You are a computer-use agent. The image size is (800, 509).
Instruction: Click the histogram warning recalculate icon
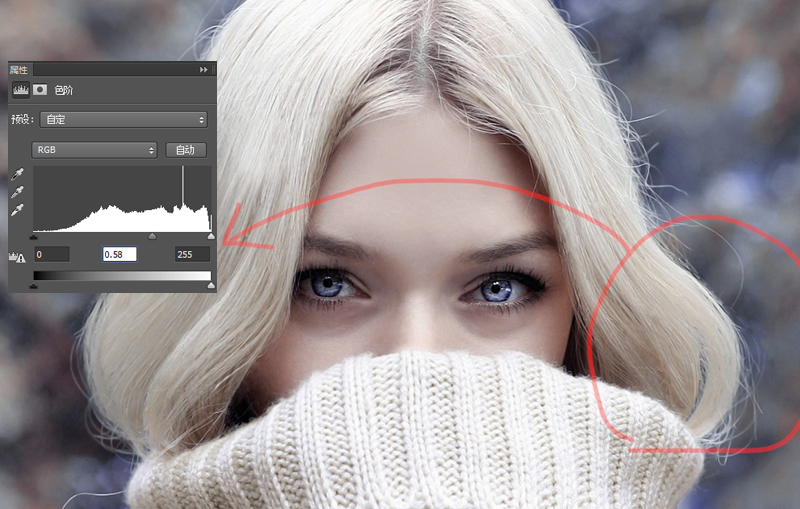point(17,257)
